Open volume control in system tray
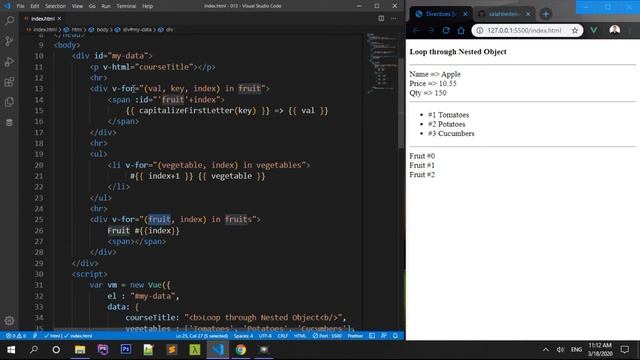640x360 pixels. pyautogui.click(x=560, y=350)
